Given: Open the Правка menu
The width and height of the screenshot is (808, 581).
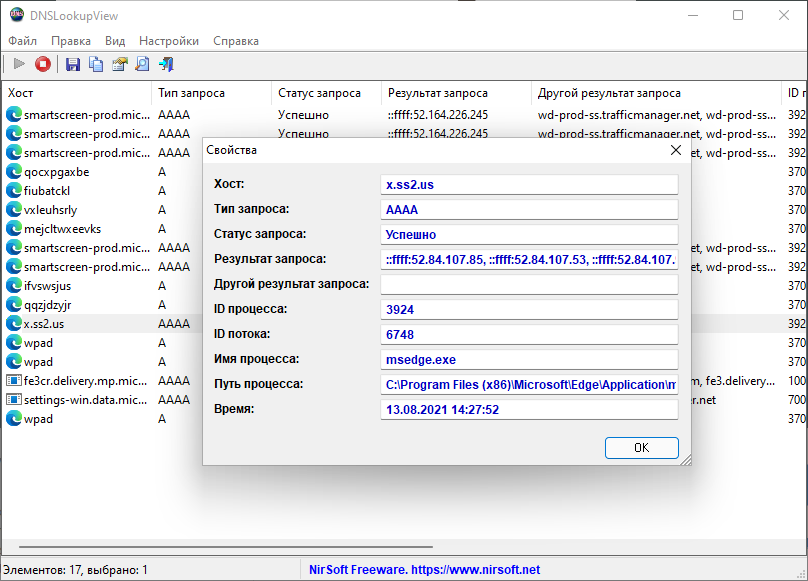Looking at the screenshot, I should 71,41.
